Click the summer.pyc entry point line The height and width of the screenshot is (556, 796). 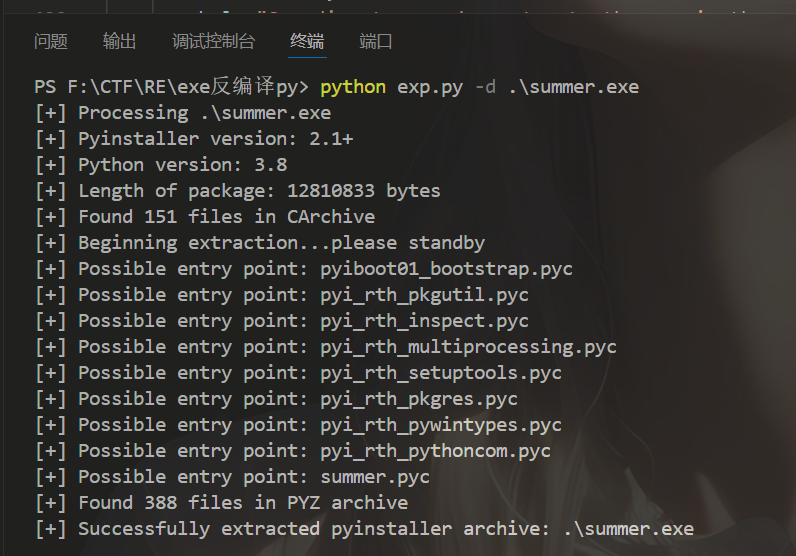(232, 477)
